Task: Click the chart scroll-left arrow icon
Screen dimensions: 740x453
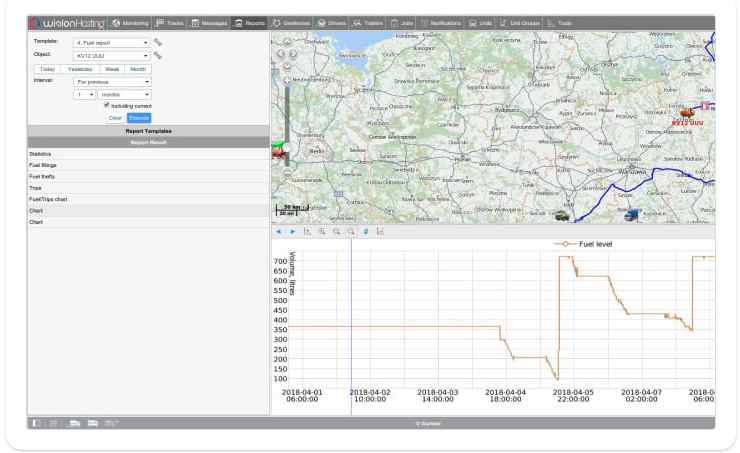Action: coord(279,231)
